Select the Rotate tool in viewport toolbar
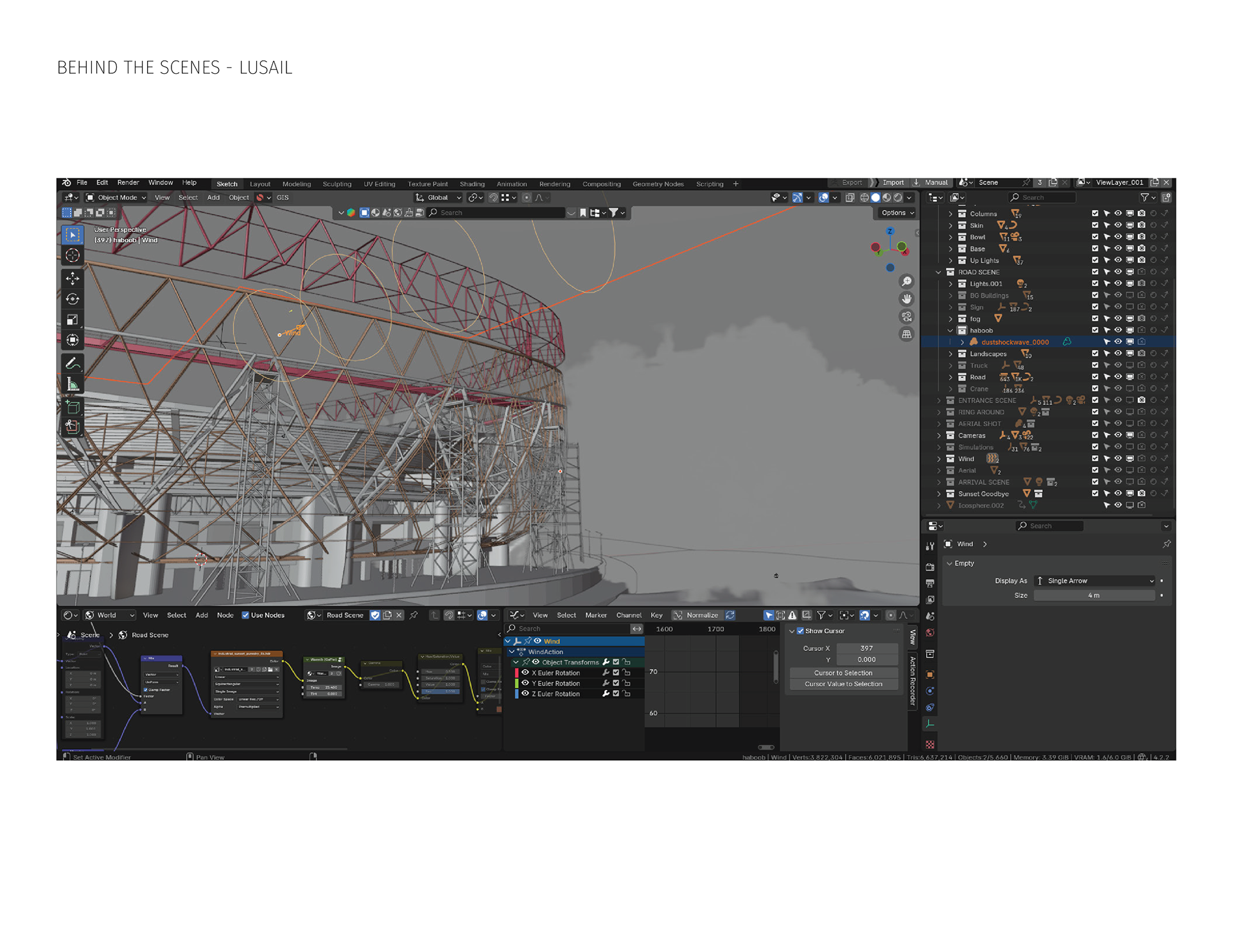This screenshot has width=1233, height=952. click(73, 299)
